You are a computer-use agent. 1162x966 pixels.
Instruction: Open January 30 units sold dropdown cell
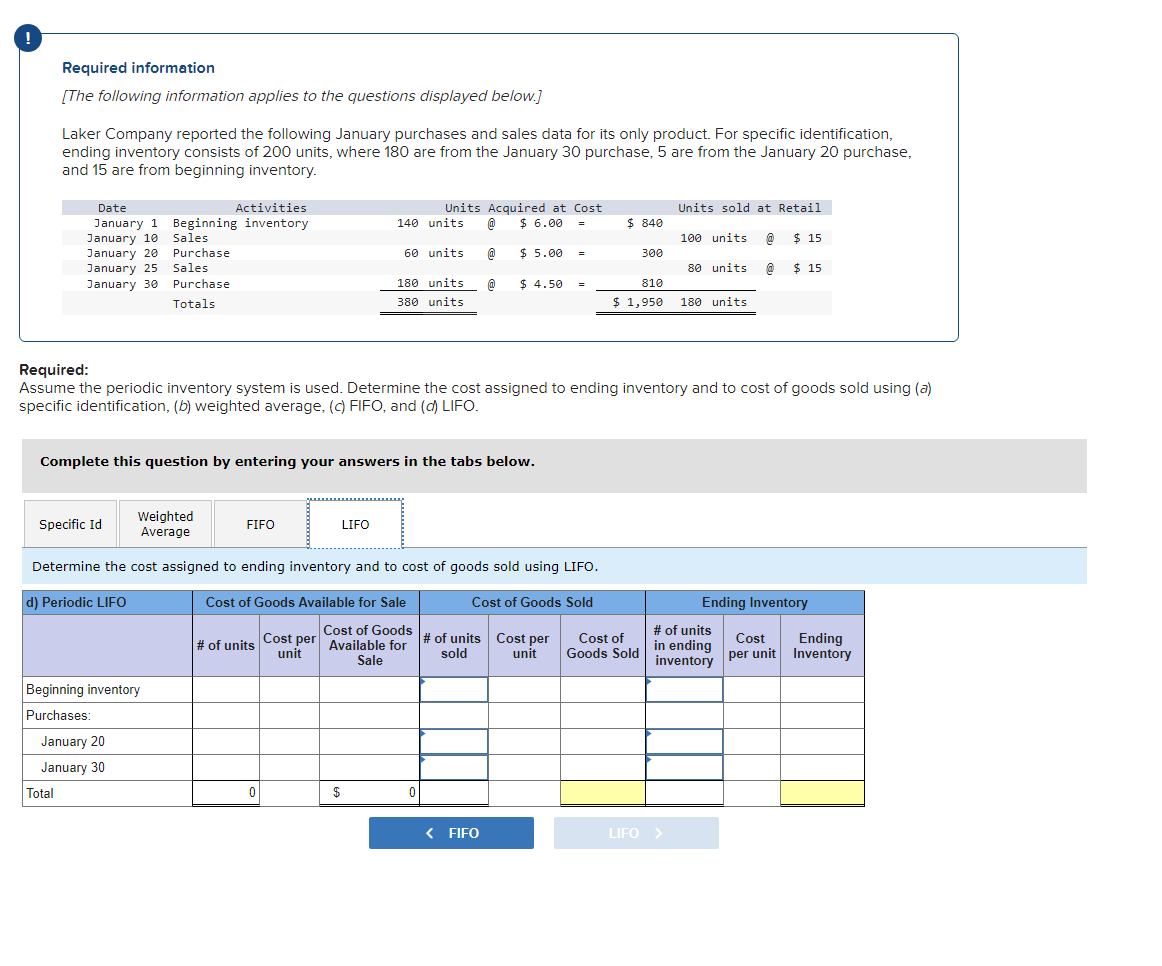[454, 767]
